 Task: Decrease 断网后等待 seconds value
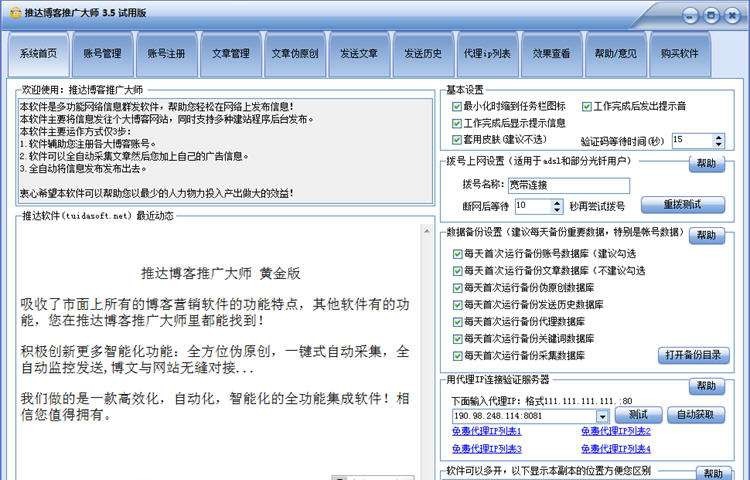557,209
